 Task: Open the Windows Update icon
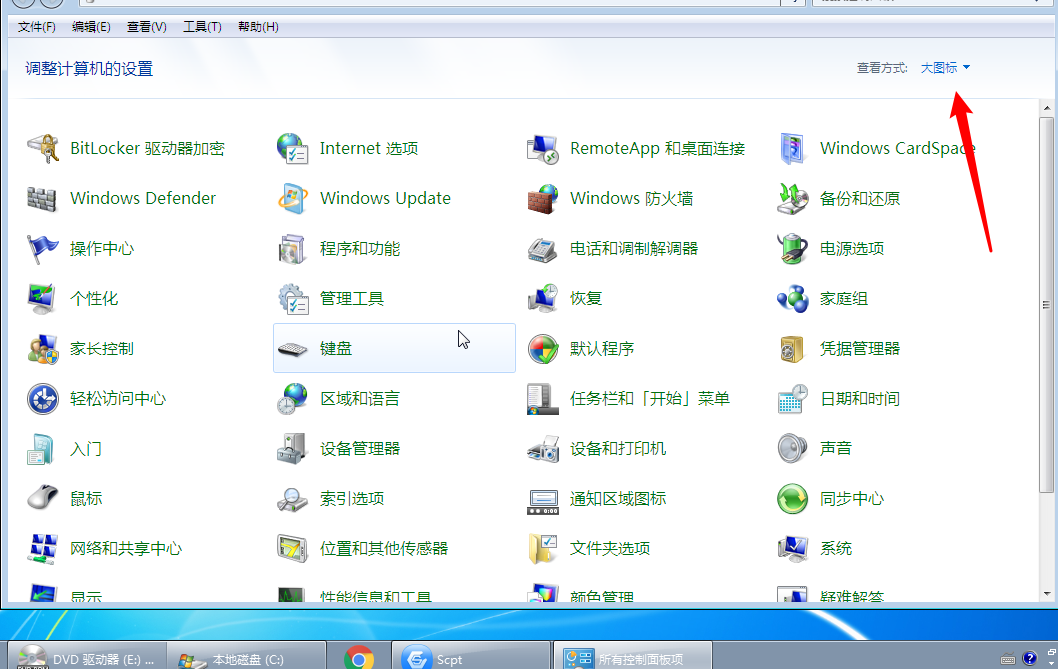tap(293, 199)
